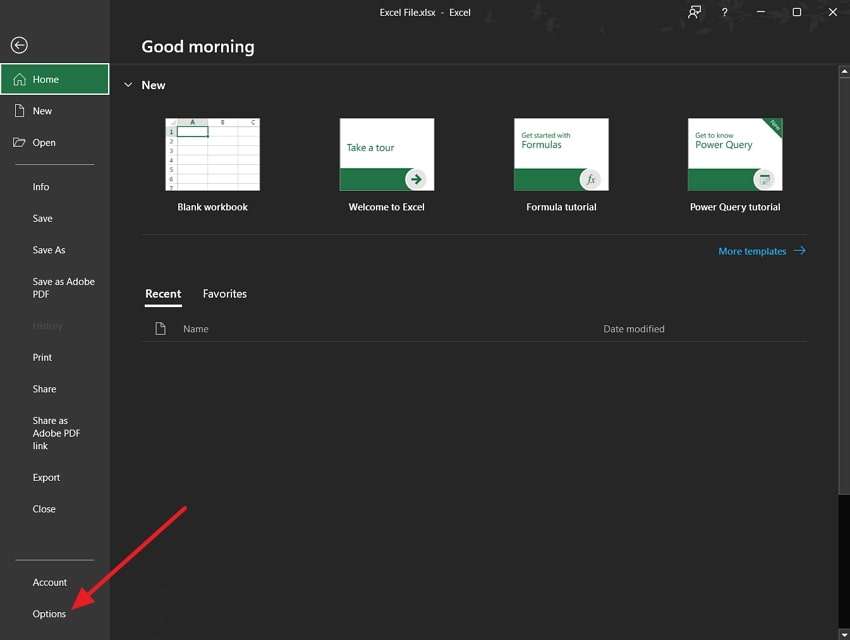This screenshot has width=850, height=640.
Task: Sort recent files by Date modified
Action: click(x=634, y=329)
